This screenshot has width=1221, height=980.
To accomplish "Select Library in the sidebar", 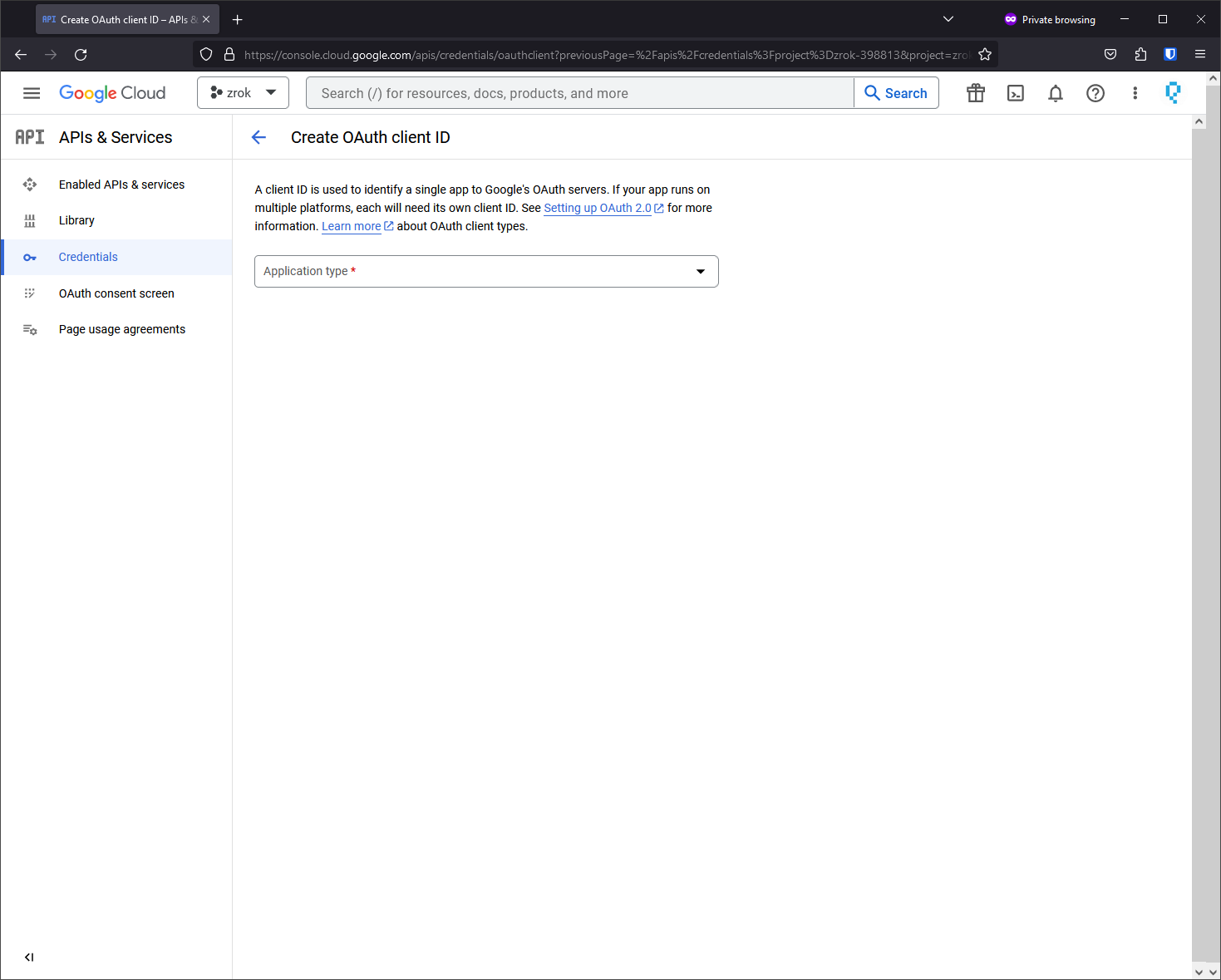I will (x=76, y=220).
